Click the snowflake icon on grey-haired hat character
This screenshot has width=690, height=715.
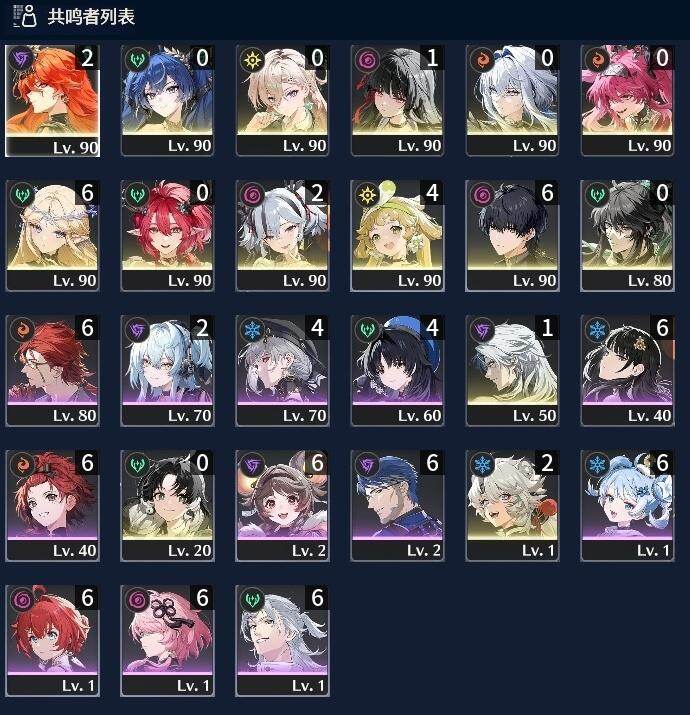coord(252,330)
